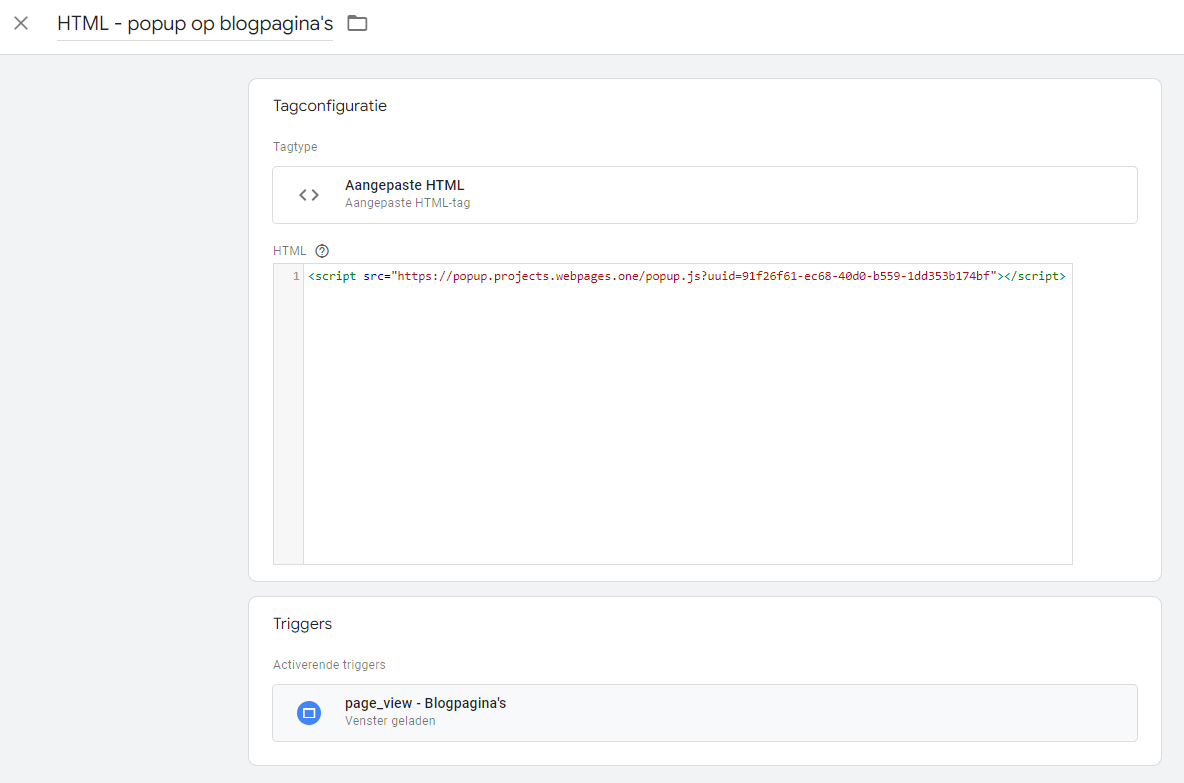This screenshot has width=1184, height=783.
Task: Click the closing </script> tag in editor
Action: click(1036, 276)
